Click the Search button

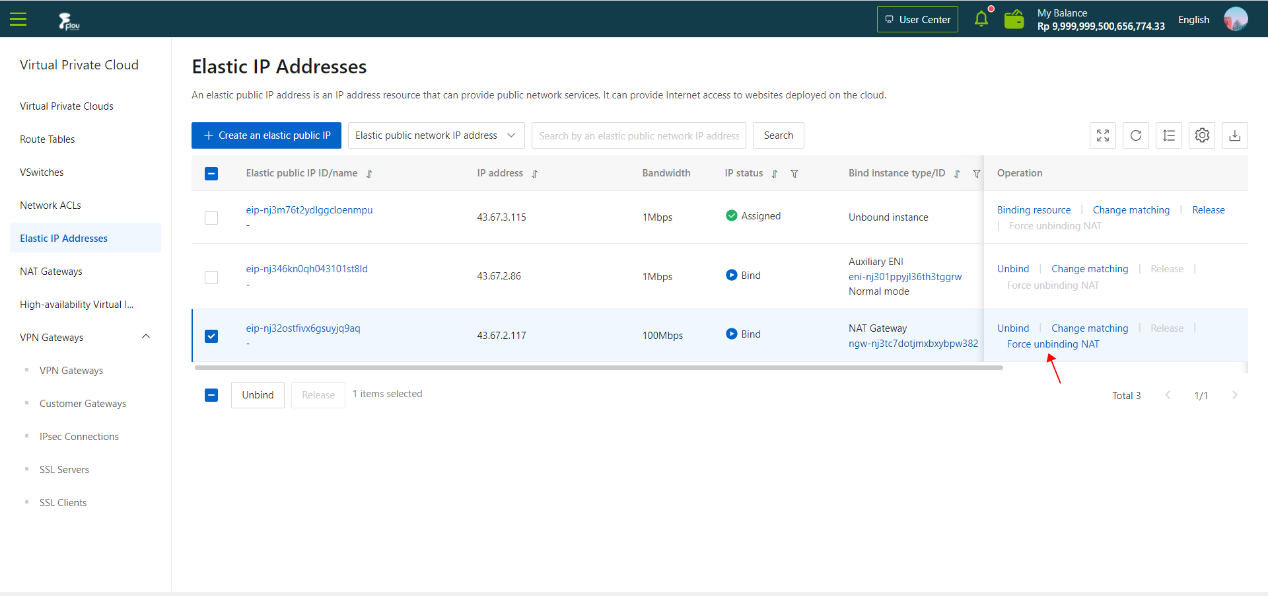click(x=778, y=136)
